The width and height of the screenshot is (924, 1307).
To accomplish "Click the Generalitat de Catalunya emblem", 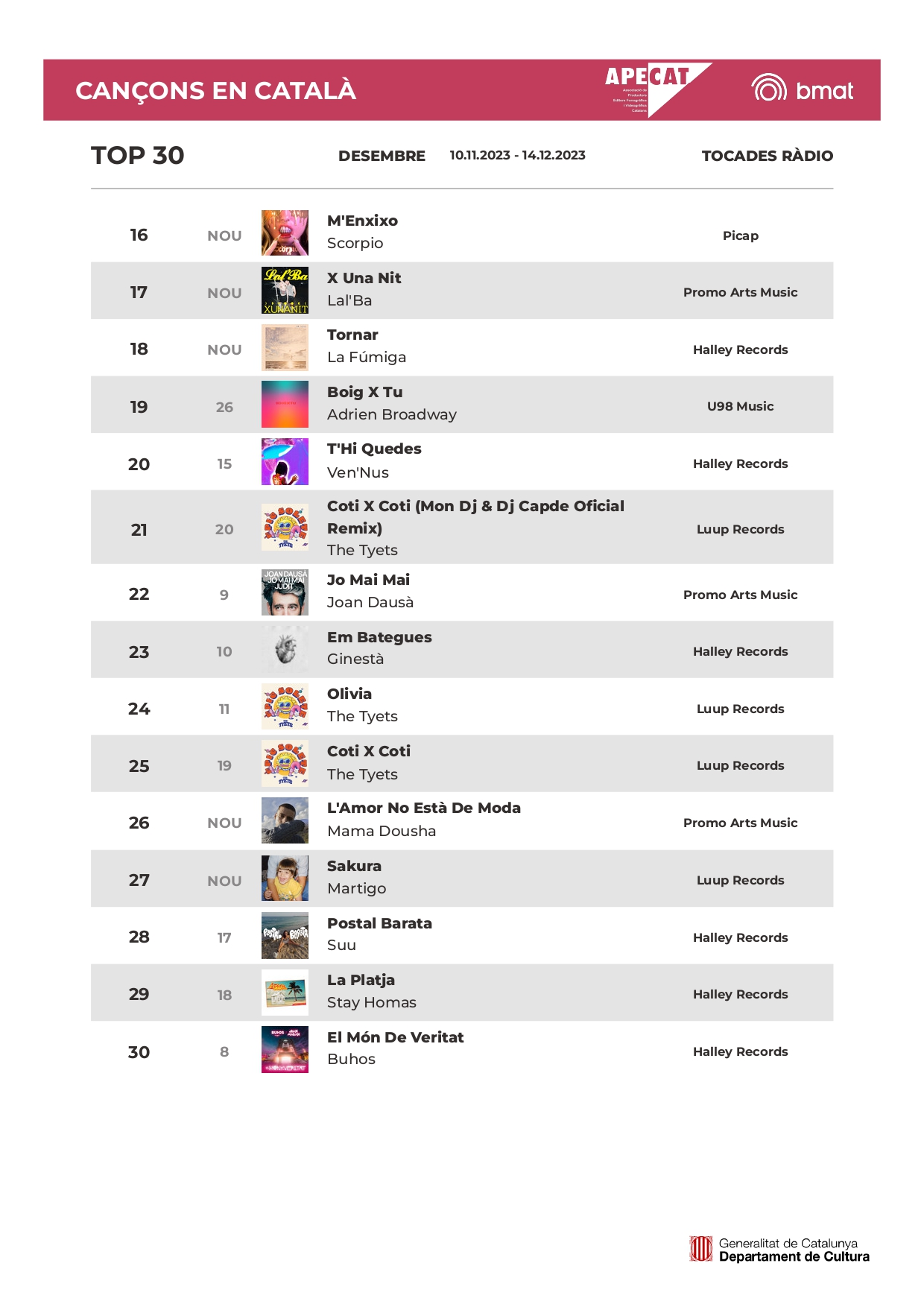I will 700,1249.
